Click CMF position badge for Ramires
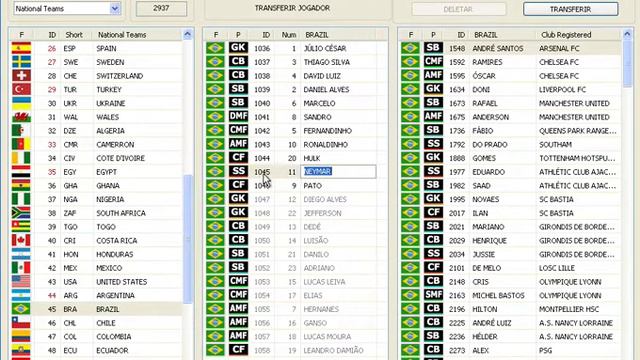Screen dimensions: 640x360 (433, 62)
